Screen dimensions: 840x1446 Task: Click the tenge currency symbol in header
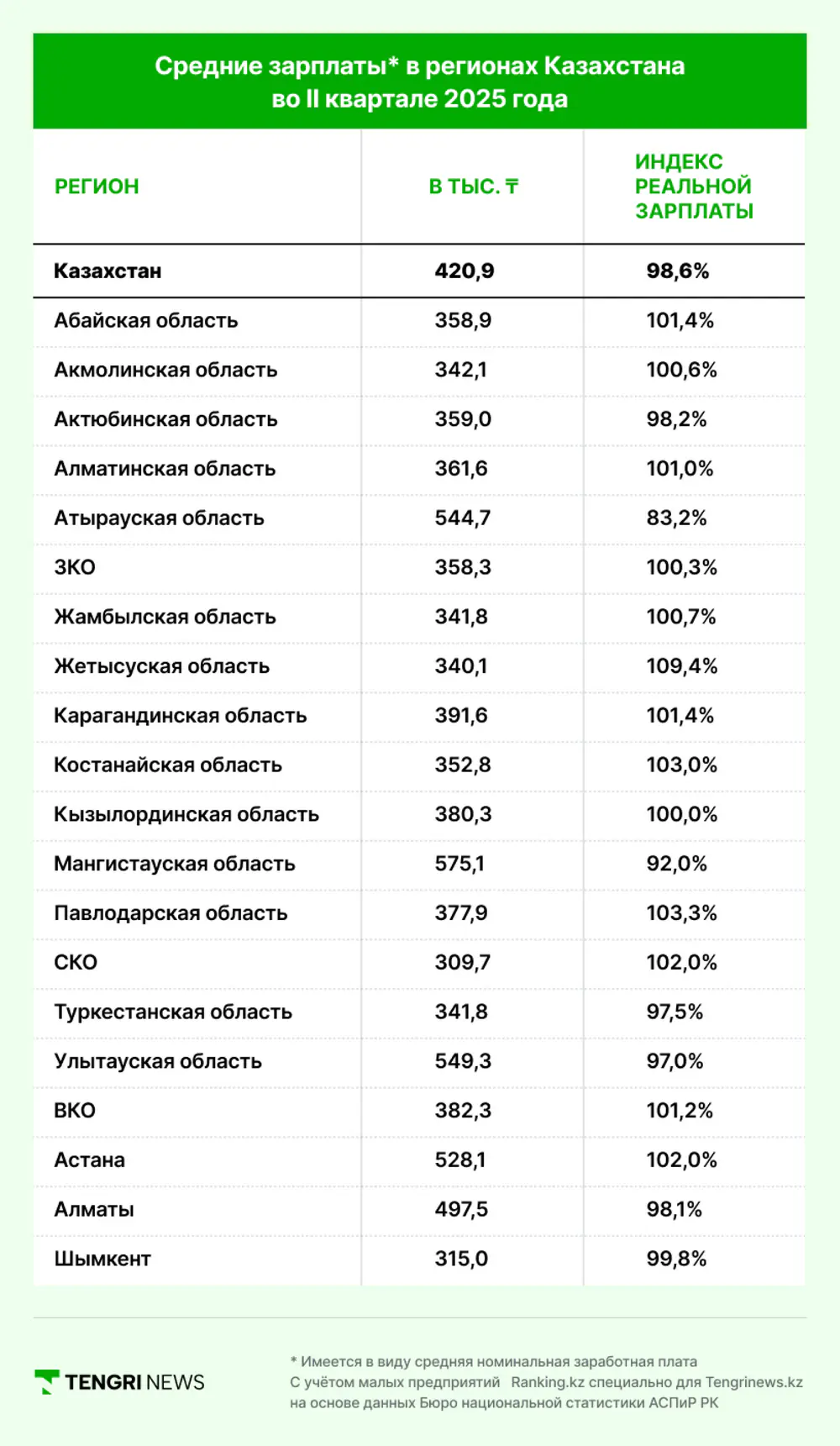point(512,187)
